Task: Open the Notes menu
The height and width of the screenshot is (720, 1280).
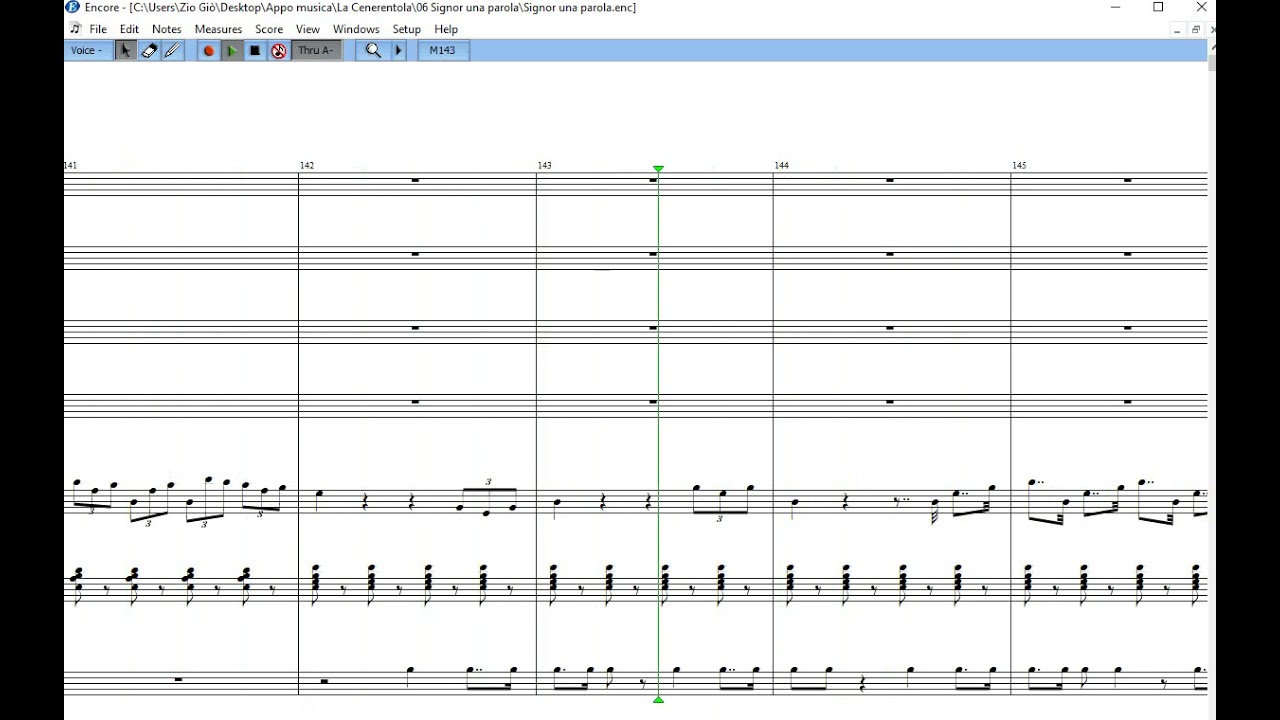Action: pos(167,29)
